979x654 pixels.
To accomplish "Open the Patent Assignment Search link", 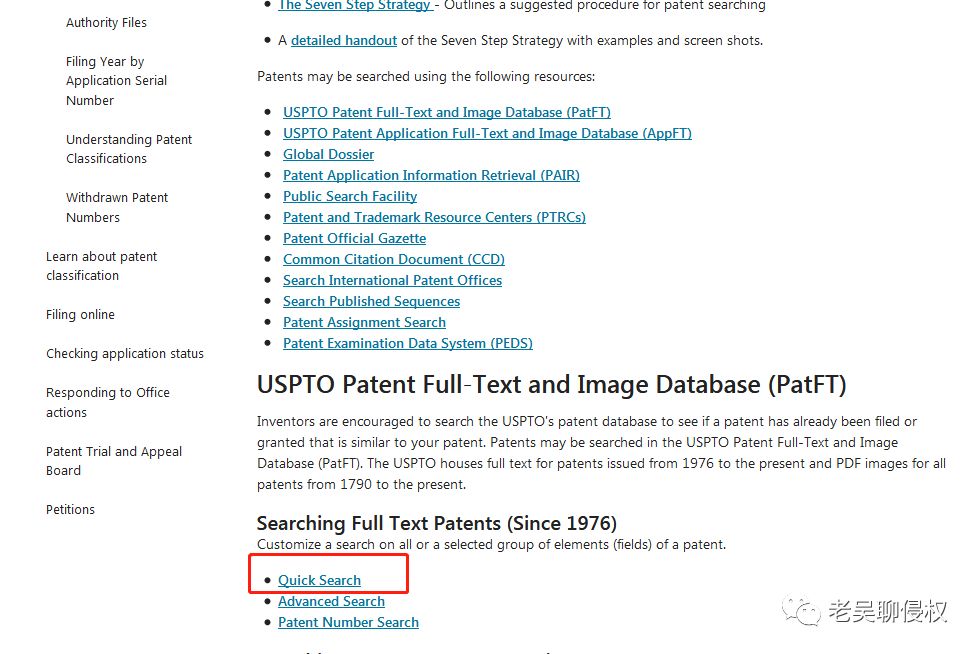I will click(x=364, y=322).
